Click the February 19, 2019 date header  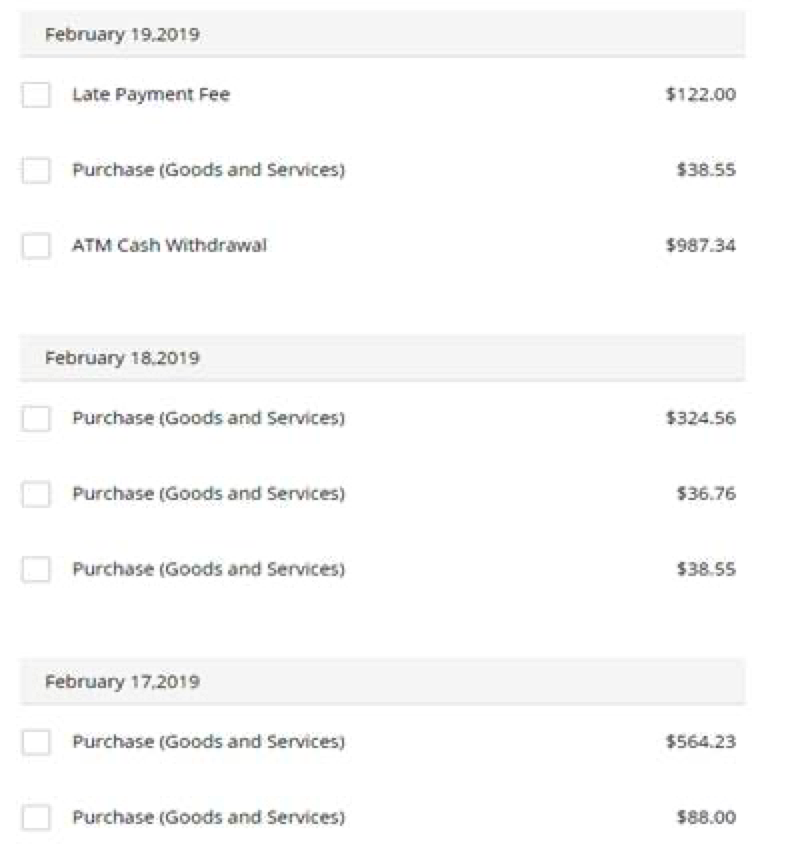[383, 34]
